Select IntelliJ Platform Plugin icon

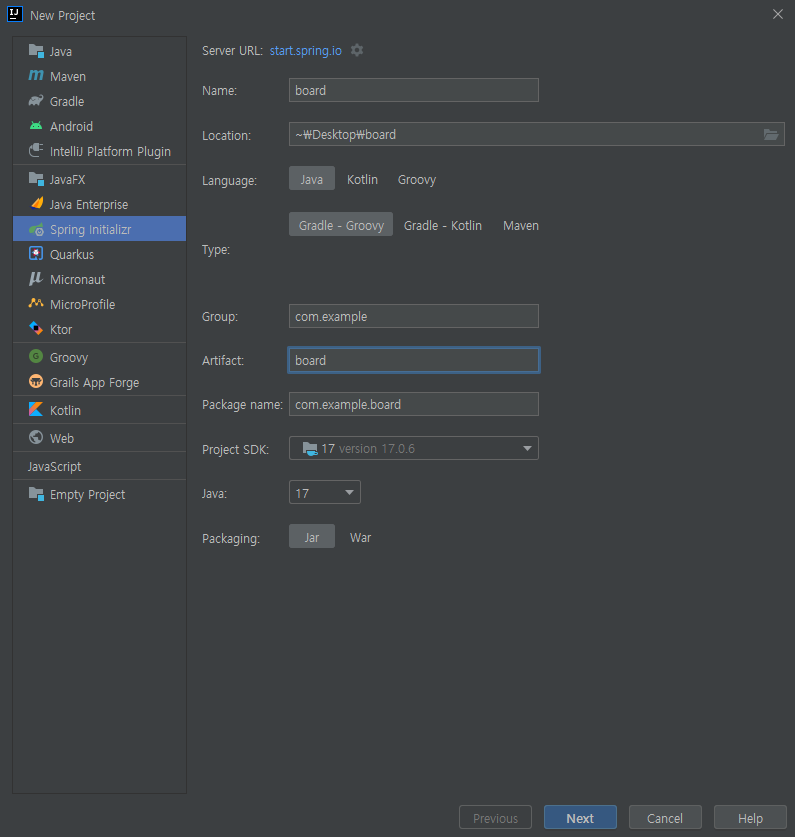(36, 151)
